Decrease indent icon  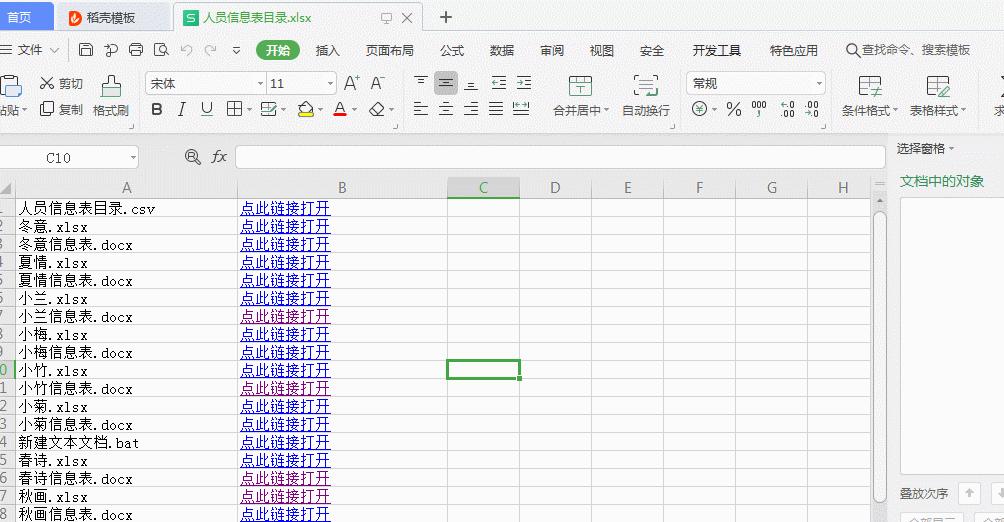(x=499, y=83)
